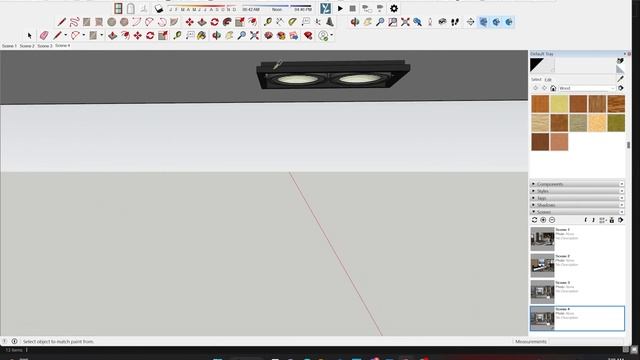Switch to the Scene 2 tab
The width and height of the screenshot is (640, 360).
pyautogui.click(x=27, y=46)
